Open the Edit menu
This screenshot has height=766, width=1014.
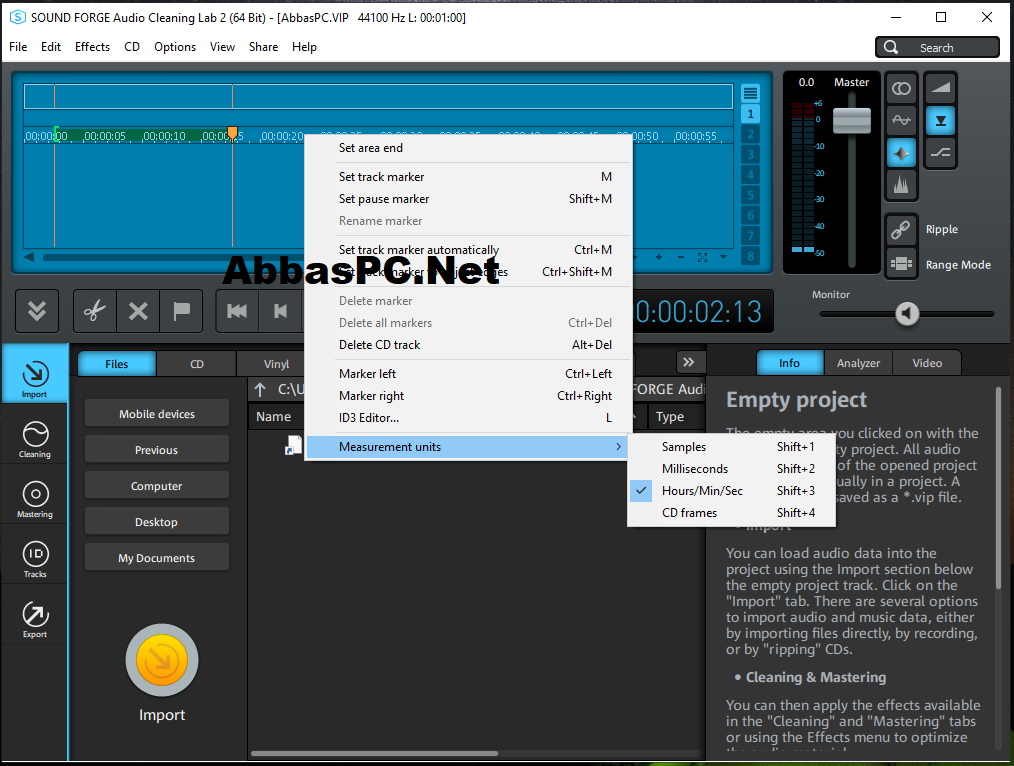tap(50, 47)
